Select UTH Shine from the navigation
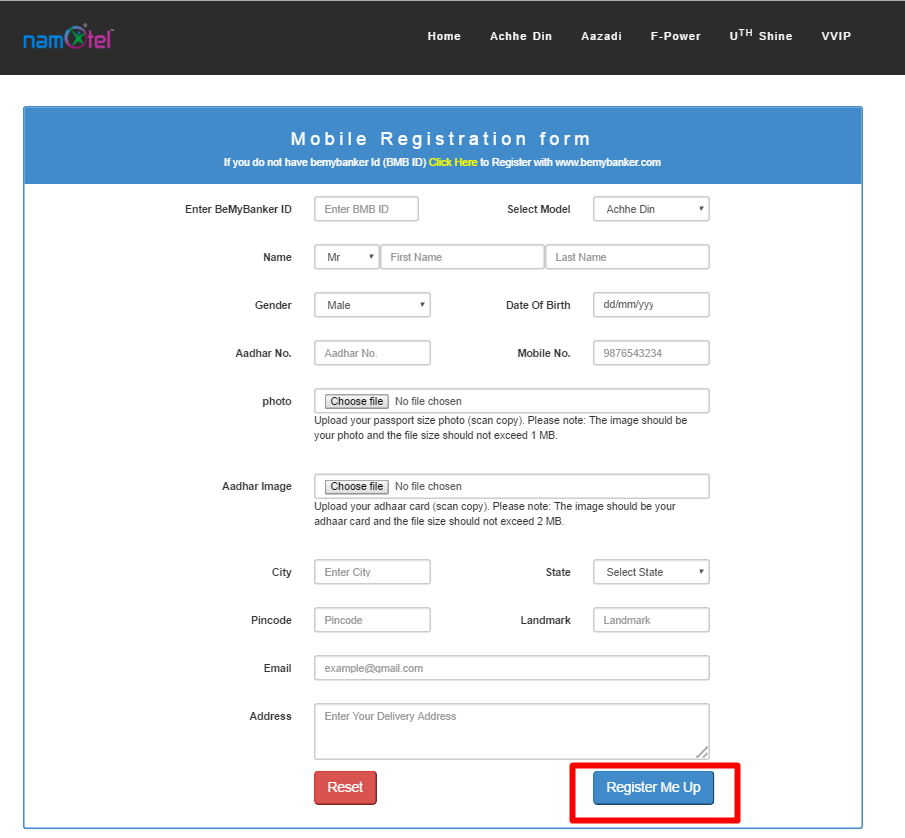Image resolution: width=905 pixels, height=838 pixels. point(760,36)
